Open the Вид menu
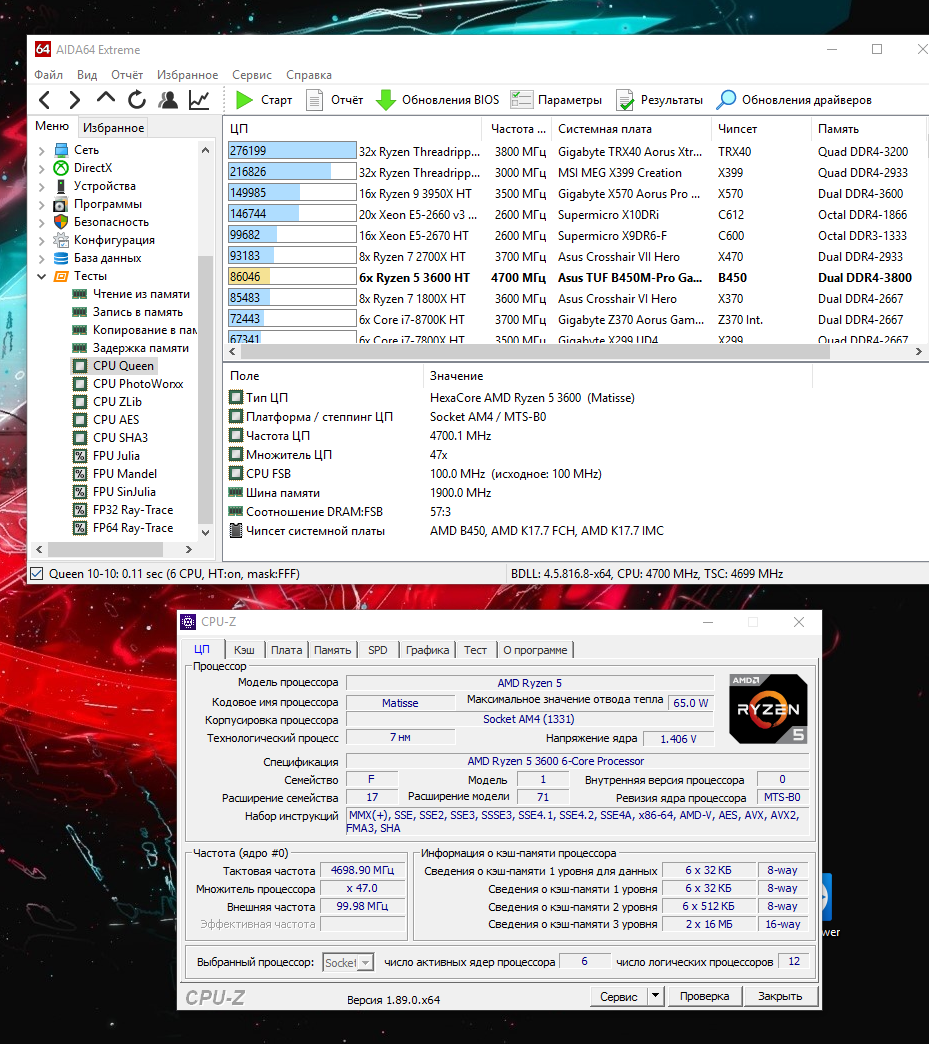929x1044 pixels. (x=87, y=75)
